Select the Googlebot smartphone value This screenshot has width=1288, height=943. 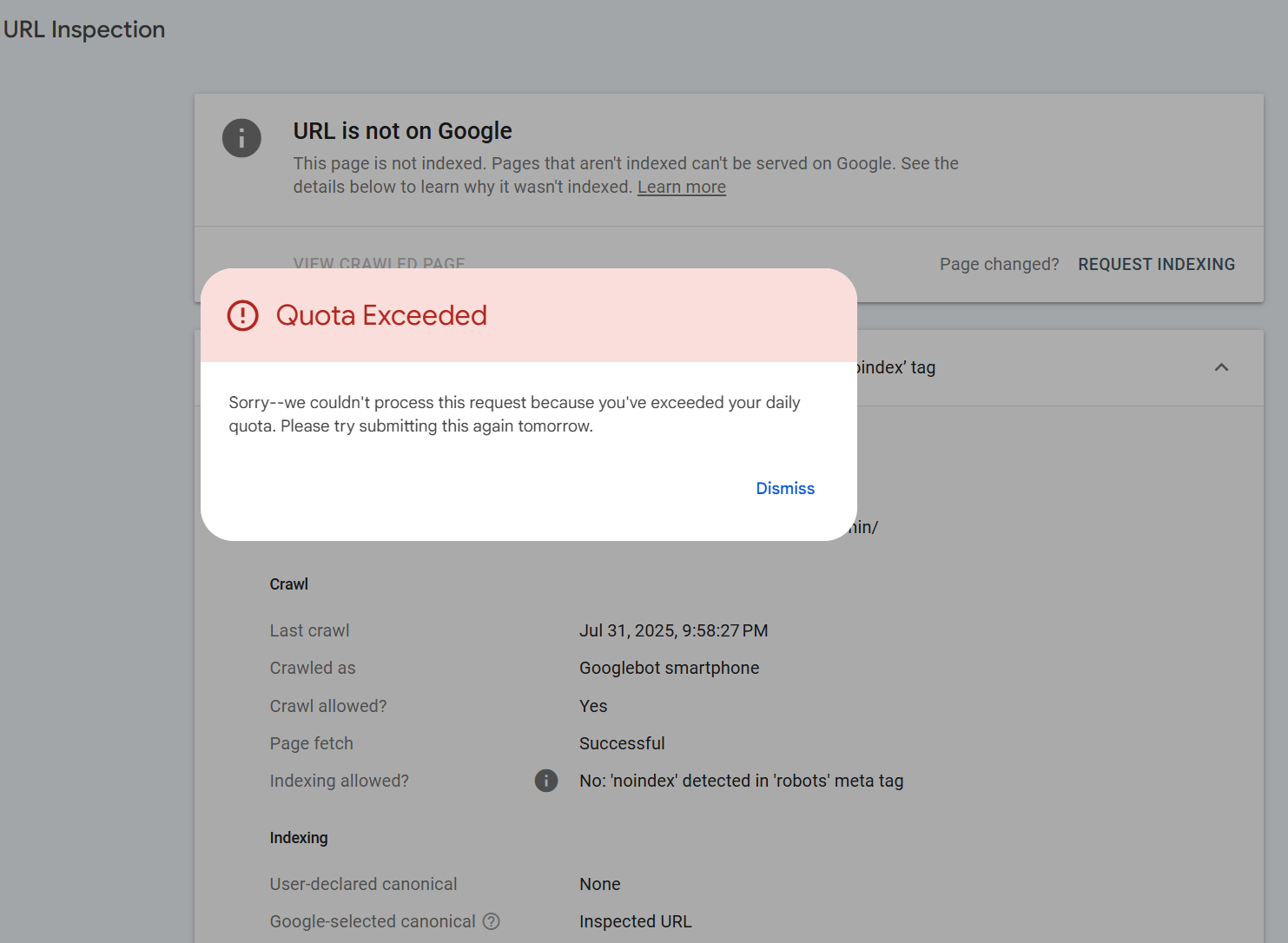[670, 668]
